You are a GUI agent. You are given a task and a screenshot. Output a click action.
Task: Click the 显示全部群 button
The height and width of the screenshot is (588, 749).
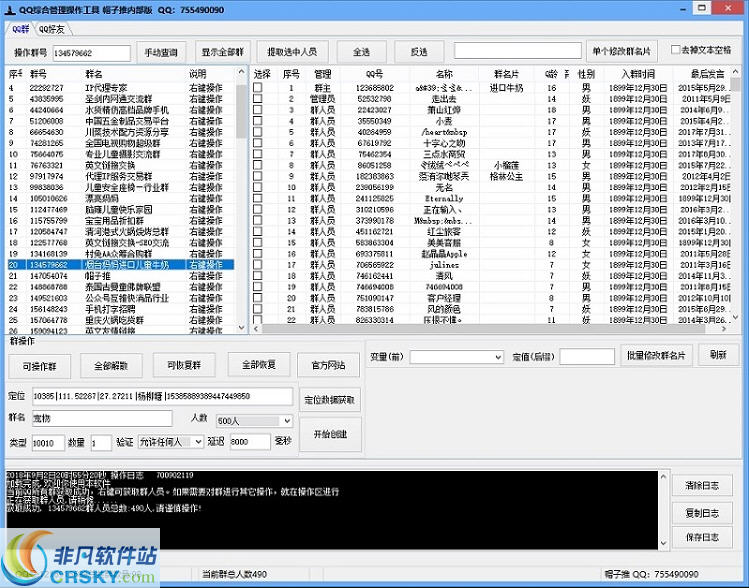click(223, 52)
